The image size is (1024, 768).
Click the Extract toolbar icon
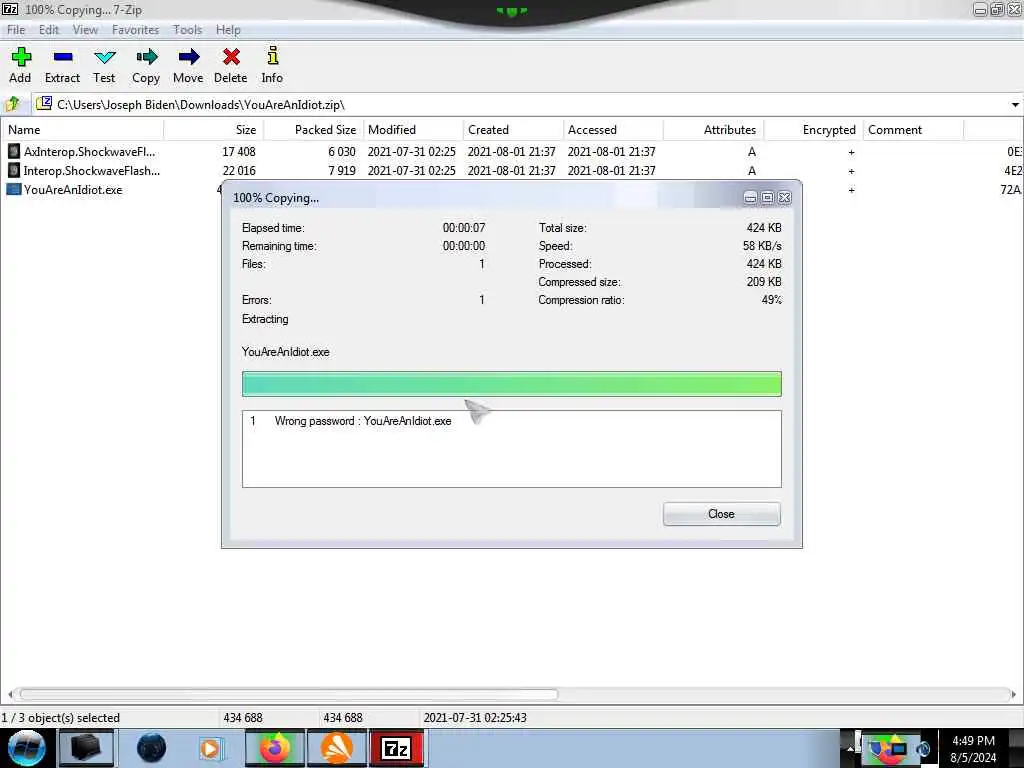(x=63, y=57)
